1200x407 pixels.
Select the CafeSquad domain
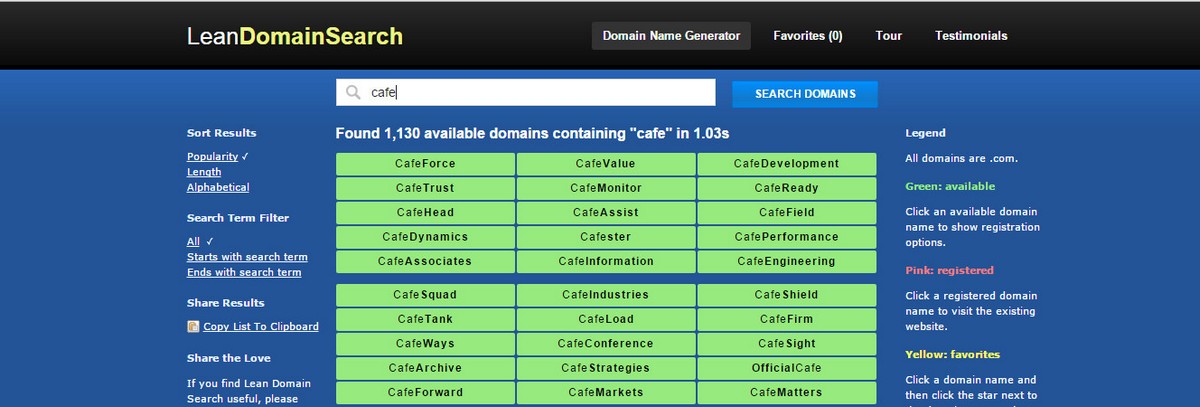click(425, 295)
